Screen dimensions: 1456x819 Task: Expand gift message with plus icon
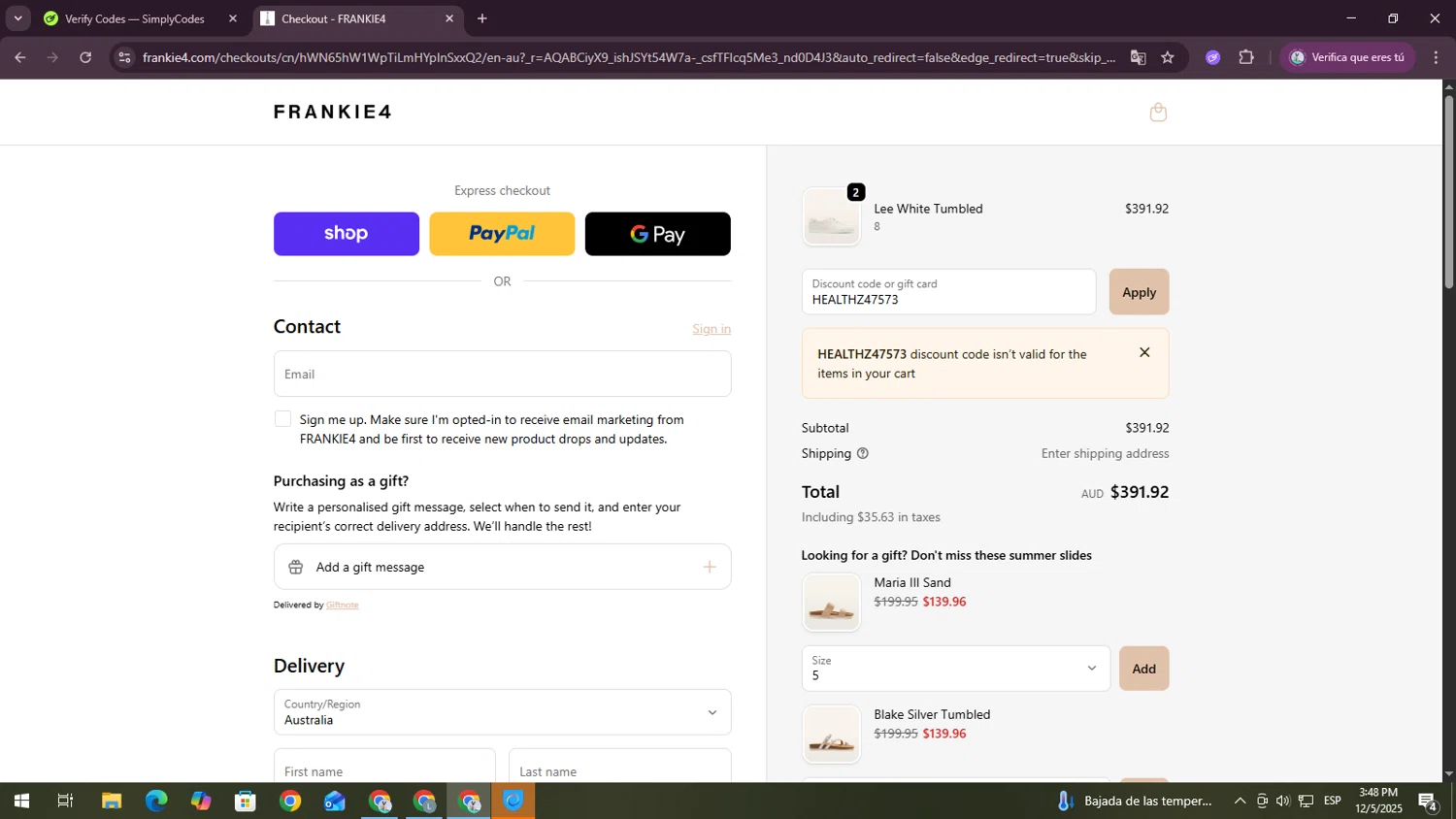pos(710,567)
